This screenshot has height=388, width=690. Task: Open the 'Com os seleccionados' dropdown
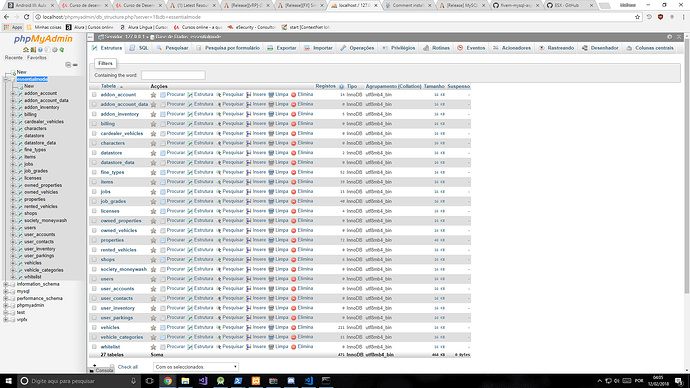[x=196, y=367]
